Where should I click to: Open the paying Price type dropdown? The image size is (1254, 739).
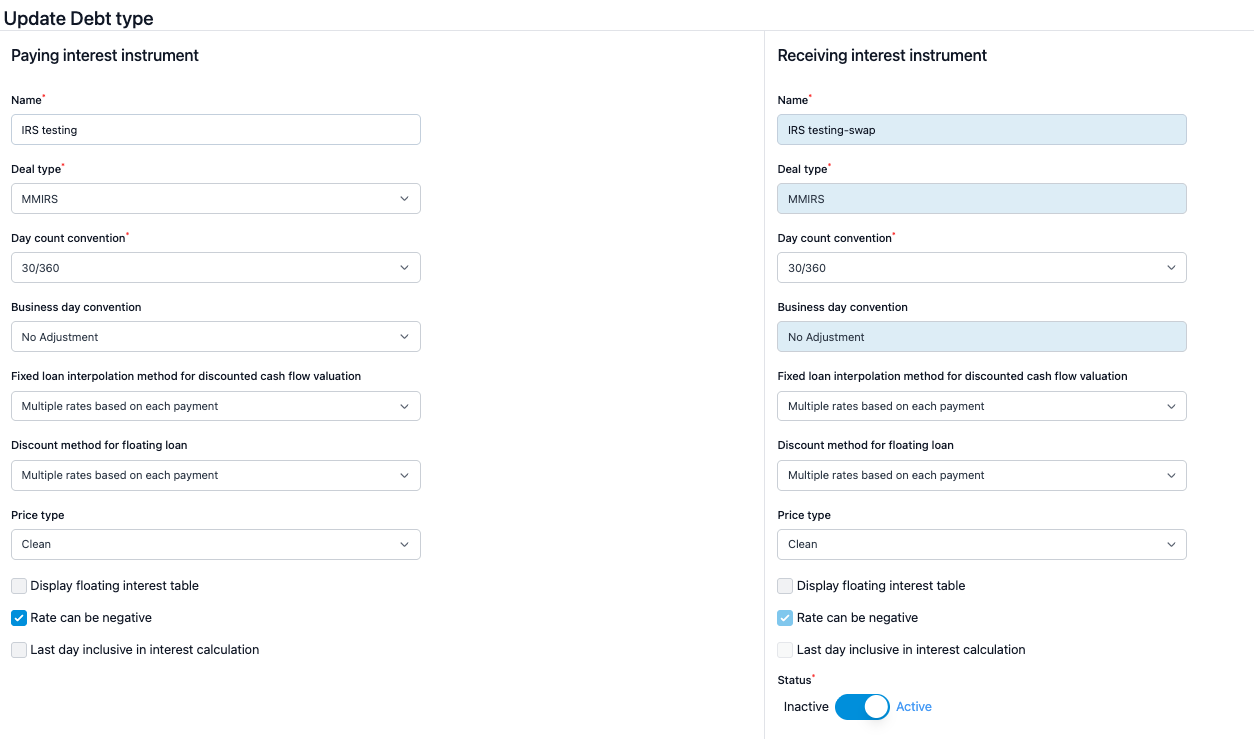[215, 544]
